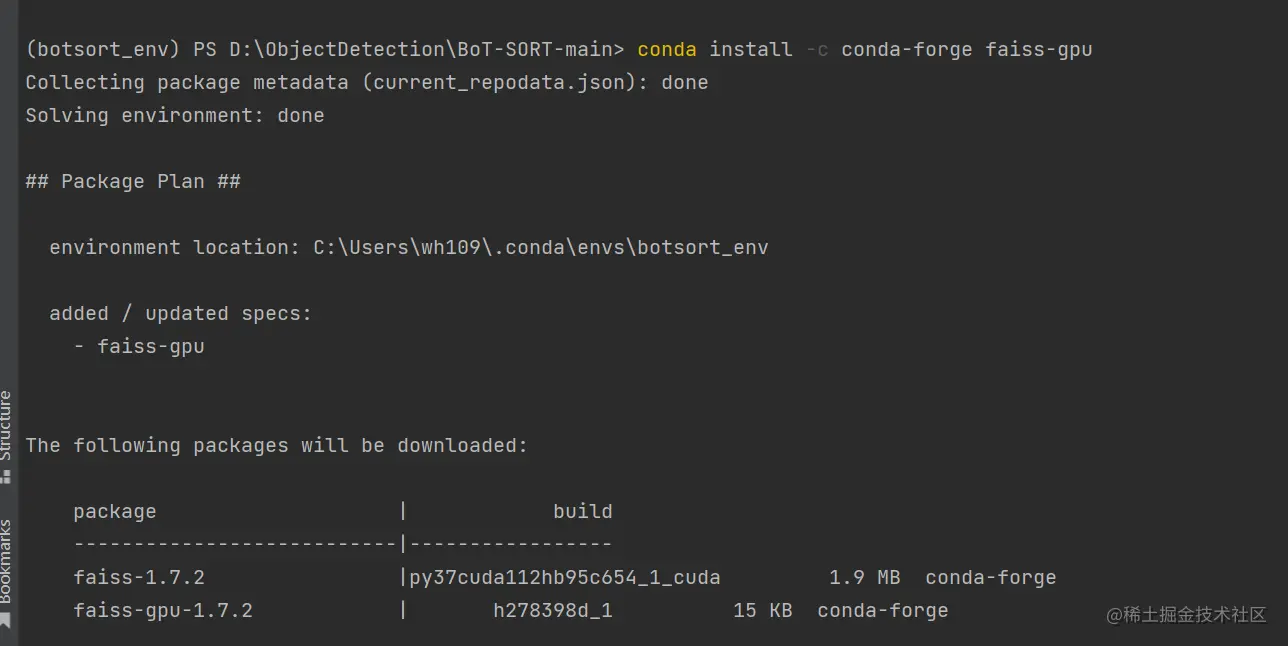Click the build column header
1288x646 pixels.
click(x=583, y=511)
